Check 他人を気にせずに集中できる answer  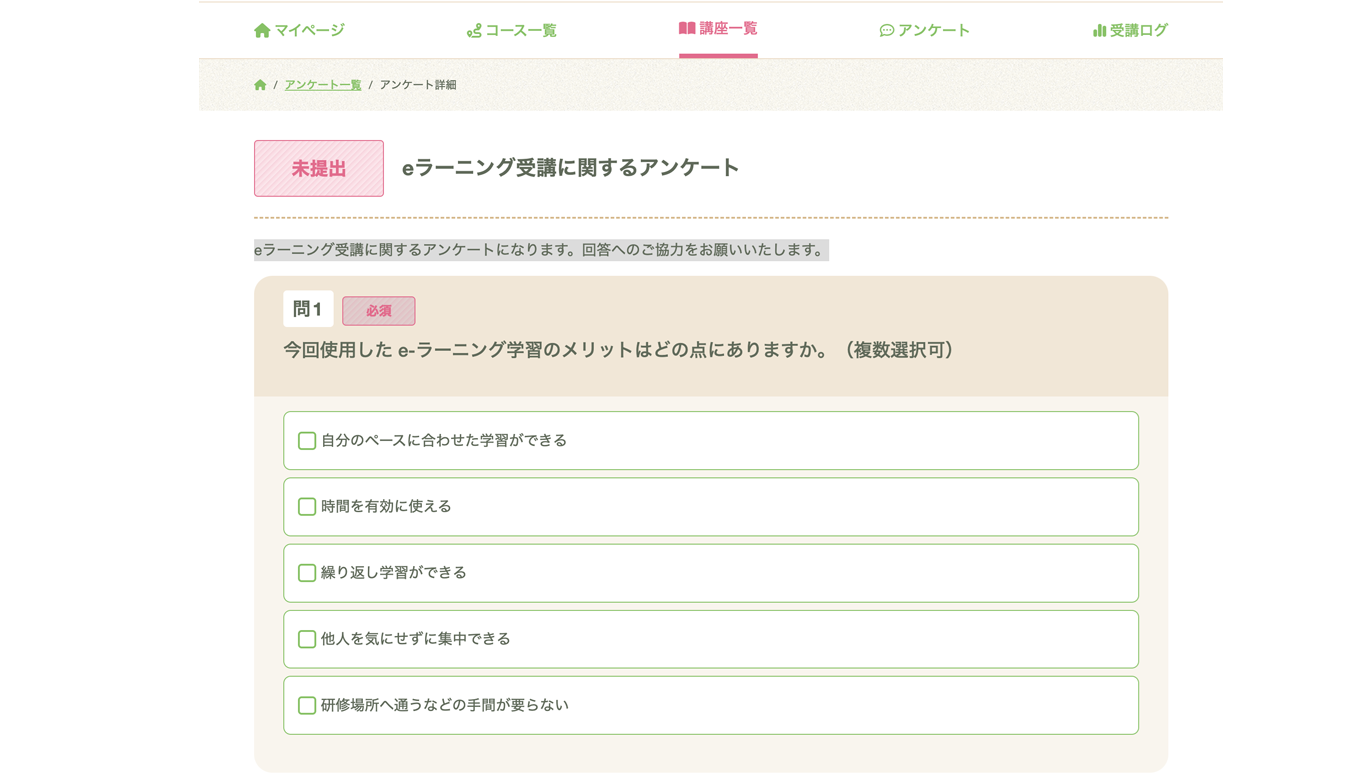coord(307,638)
